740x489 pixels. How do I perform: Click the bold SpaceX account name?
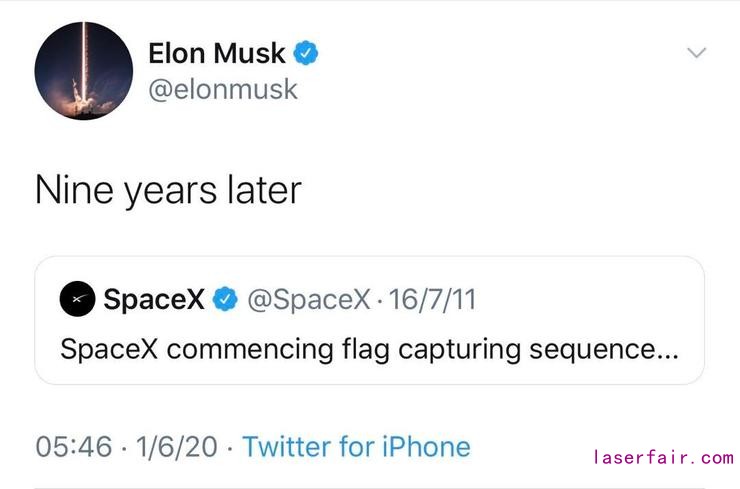[154, 299]
